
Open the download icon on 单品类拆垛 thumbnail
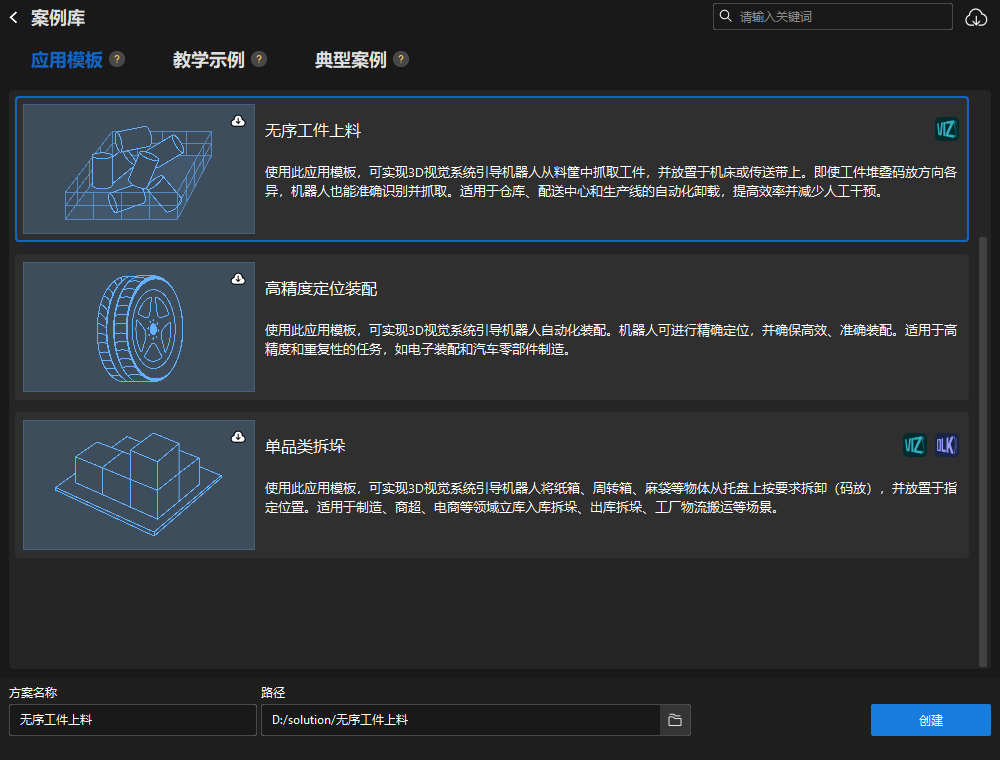pyautogui.click(x=238, y=434)
